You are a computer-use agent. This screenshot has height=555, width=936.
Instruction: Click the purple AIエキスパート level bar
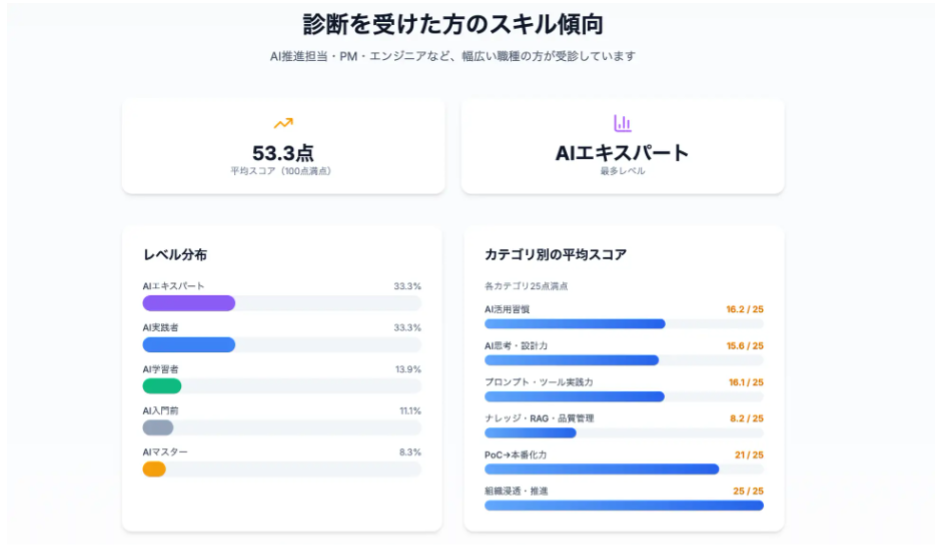point(189,303)
